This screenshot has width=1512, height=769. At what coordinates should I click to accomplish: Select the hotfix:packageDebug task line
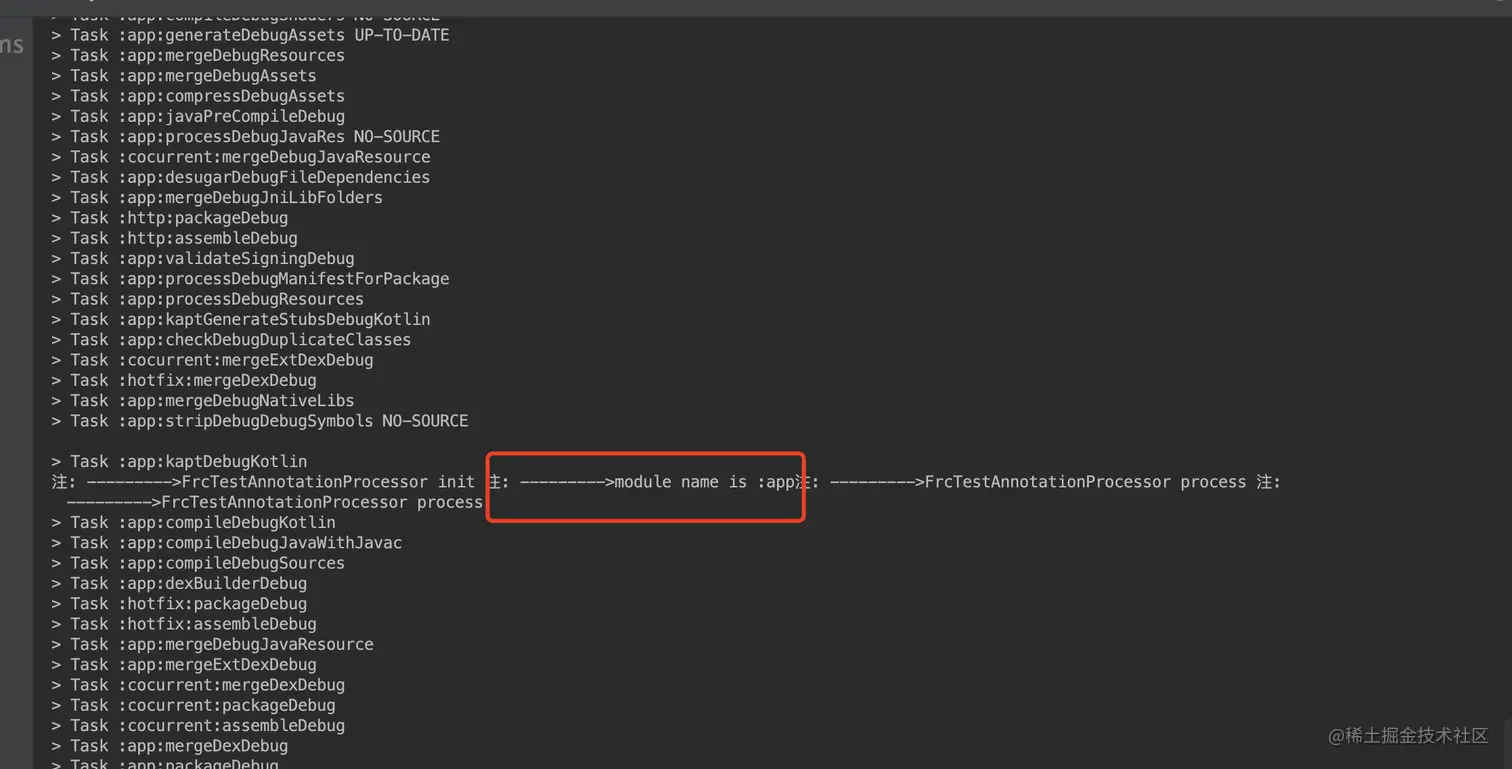[x=179, y=604]
